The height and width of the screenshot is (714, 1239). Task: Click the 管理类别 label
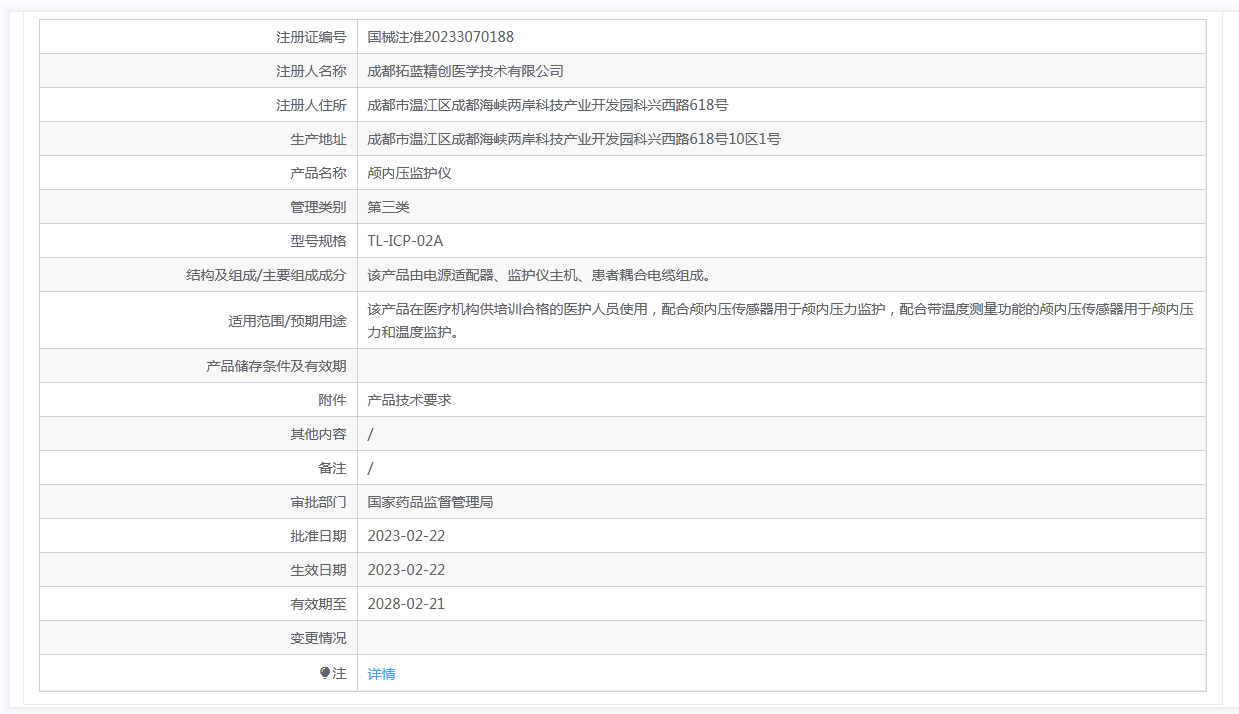[x=318, y=207]
